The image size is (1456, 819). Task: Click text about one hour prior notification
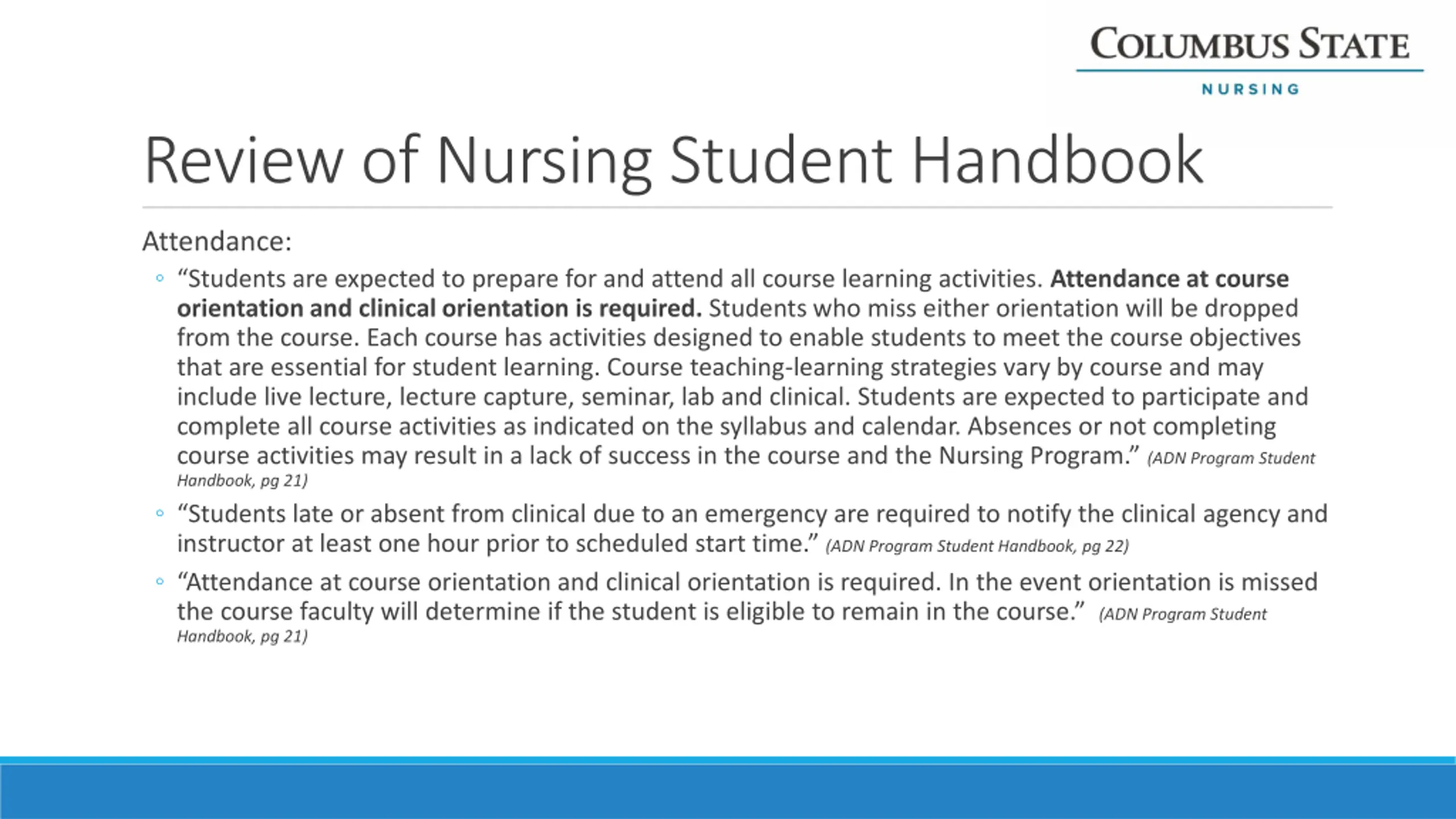point(498,543)
